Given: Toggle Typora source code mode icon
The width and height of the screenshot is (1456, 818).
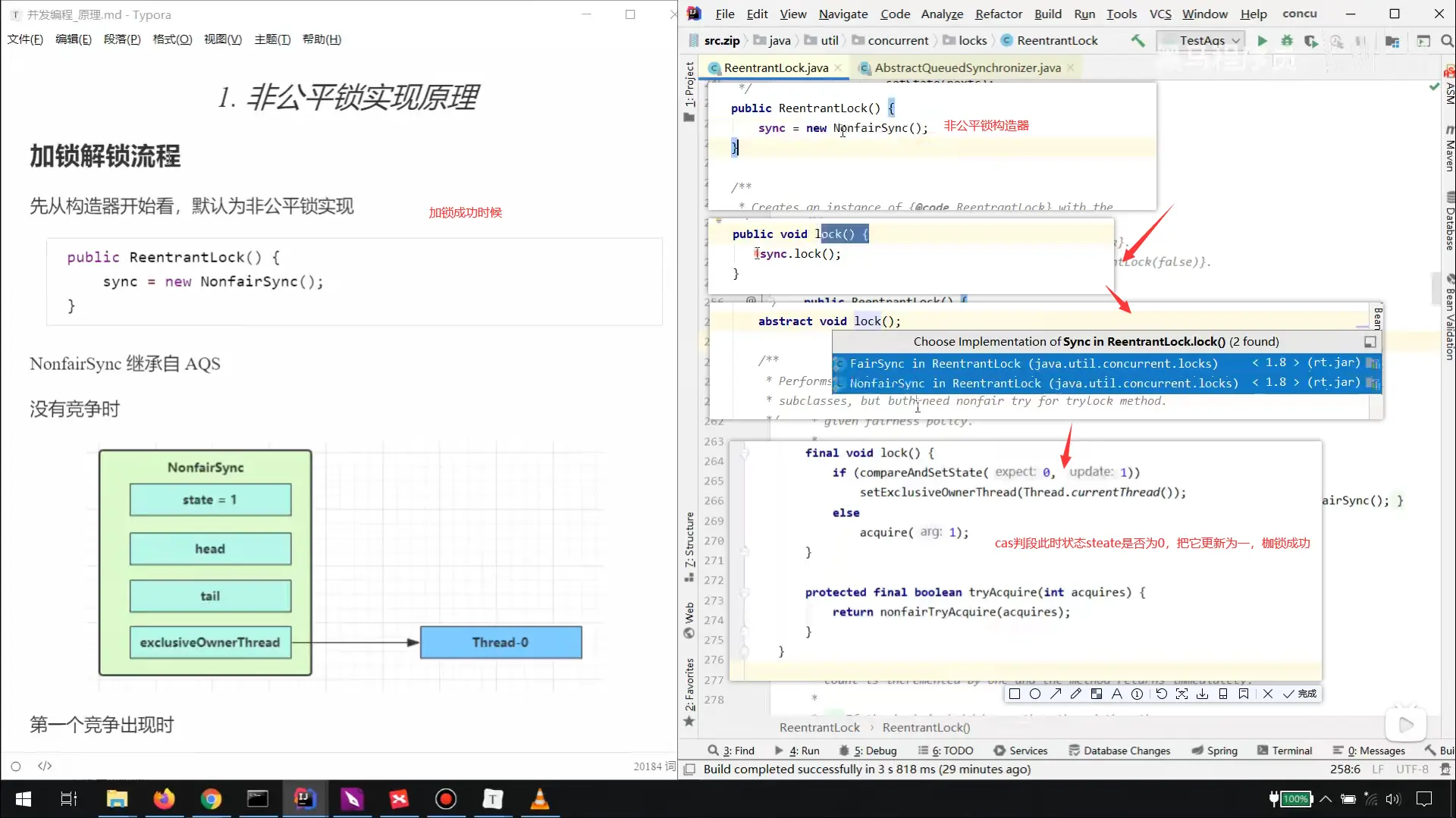Looking at the screenshot, I should (45, 766).
